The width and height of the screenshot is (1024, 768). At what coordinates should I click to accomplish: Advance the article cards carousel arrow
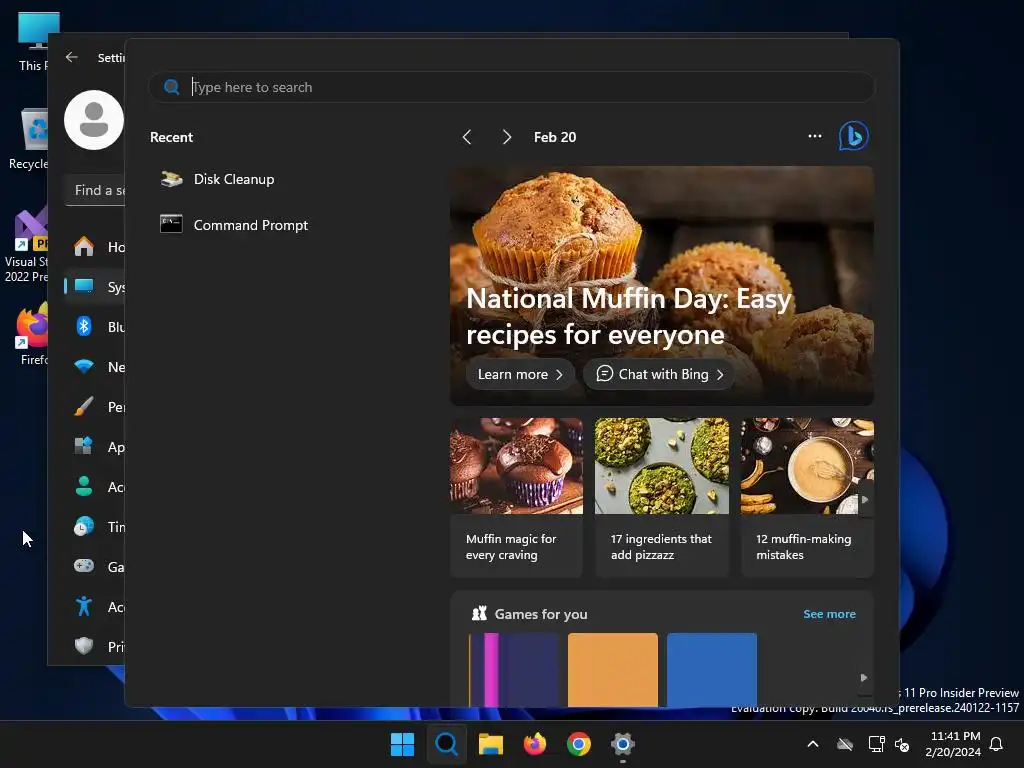click(865, 500)
